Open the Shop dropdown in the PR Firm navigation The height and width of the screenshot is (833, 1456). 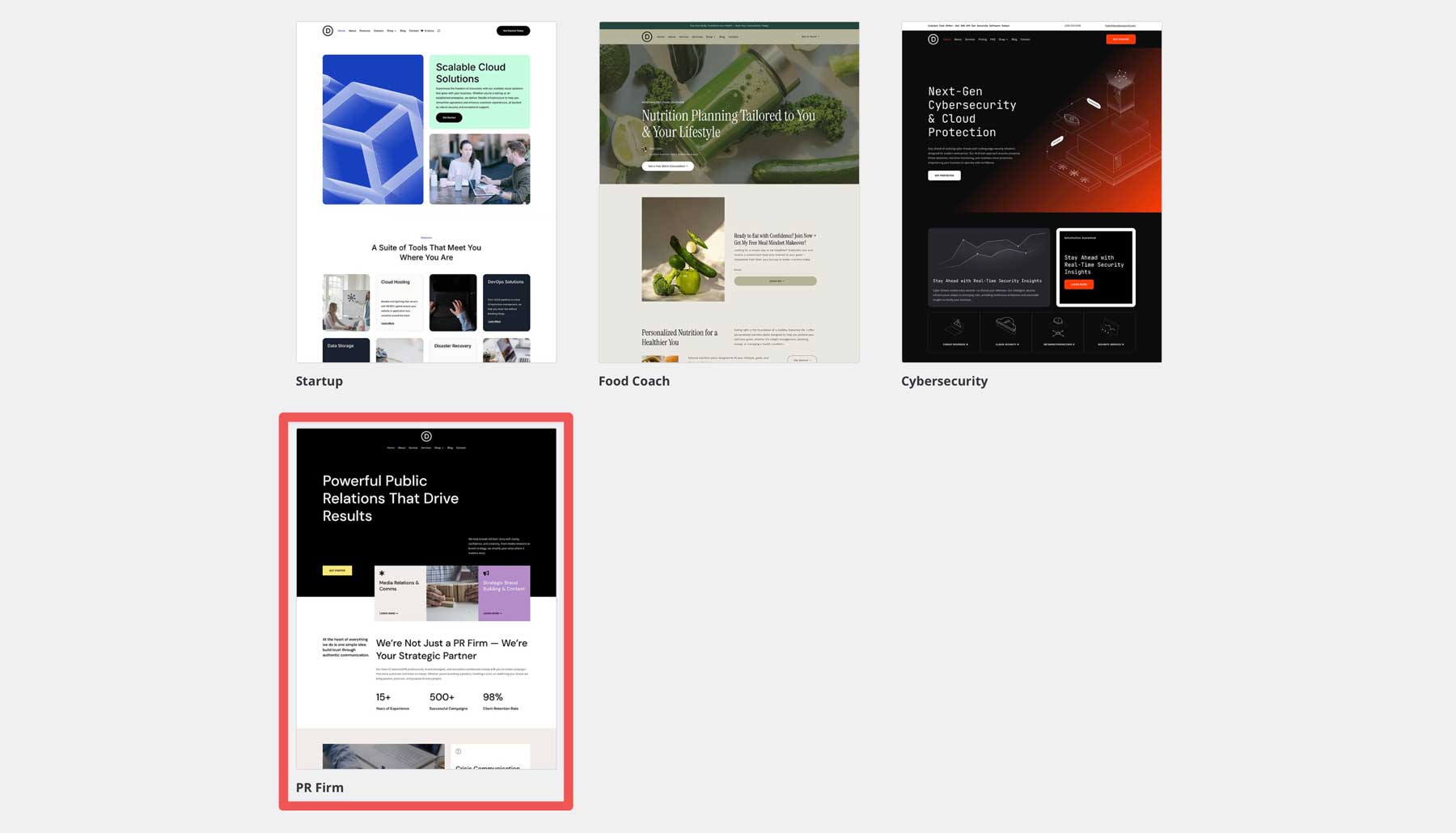(x=438, y=447)
